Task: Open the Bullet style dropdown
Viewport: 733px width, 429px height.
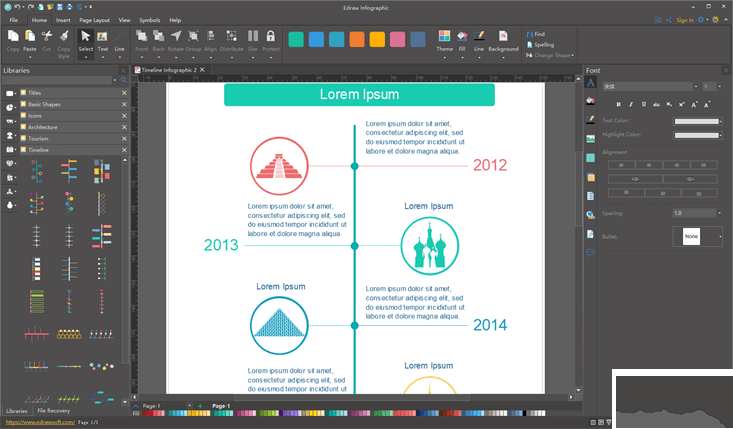Action: coord(720,236)
